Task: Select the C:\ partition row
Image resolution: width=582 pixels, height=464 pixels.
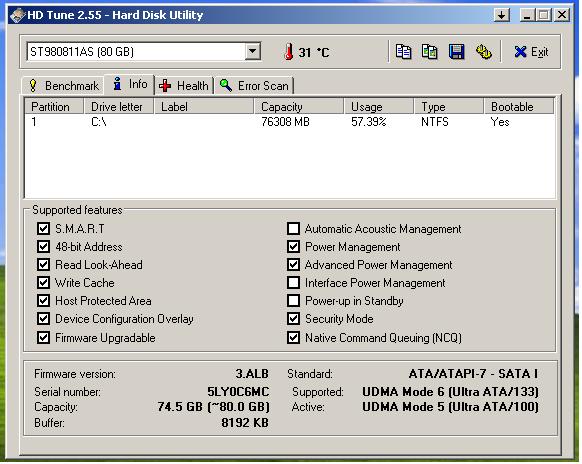Action: point(290,122)
